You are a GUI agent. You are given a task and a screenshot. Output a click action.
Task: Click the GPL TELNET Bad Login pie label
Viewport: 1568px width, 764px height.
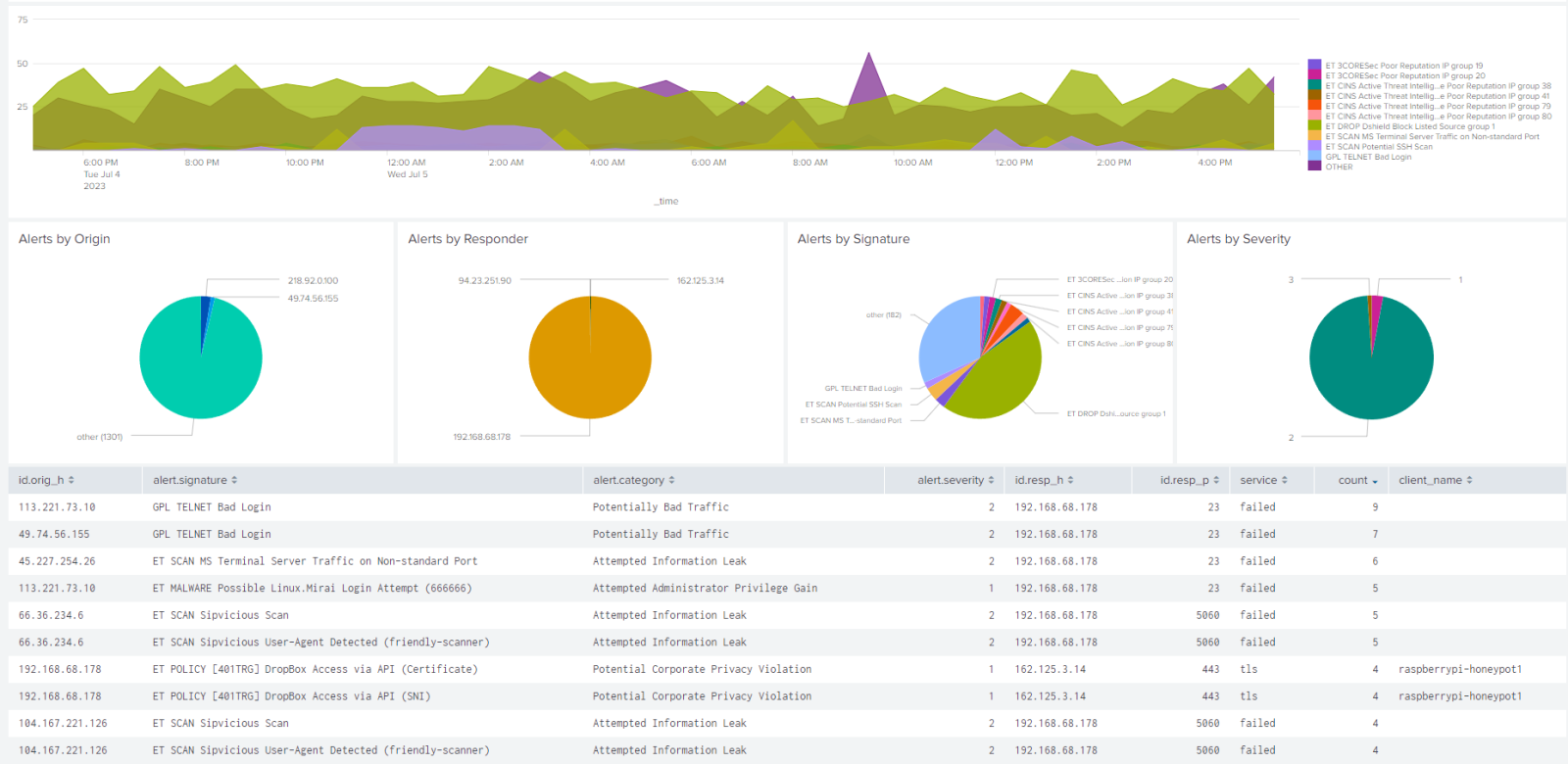click(x=863, y=388)
